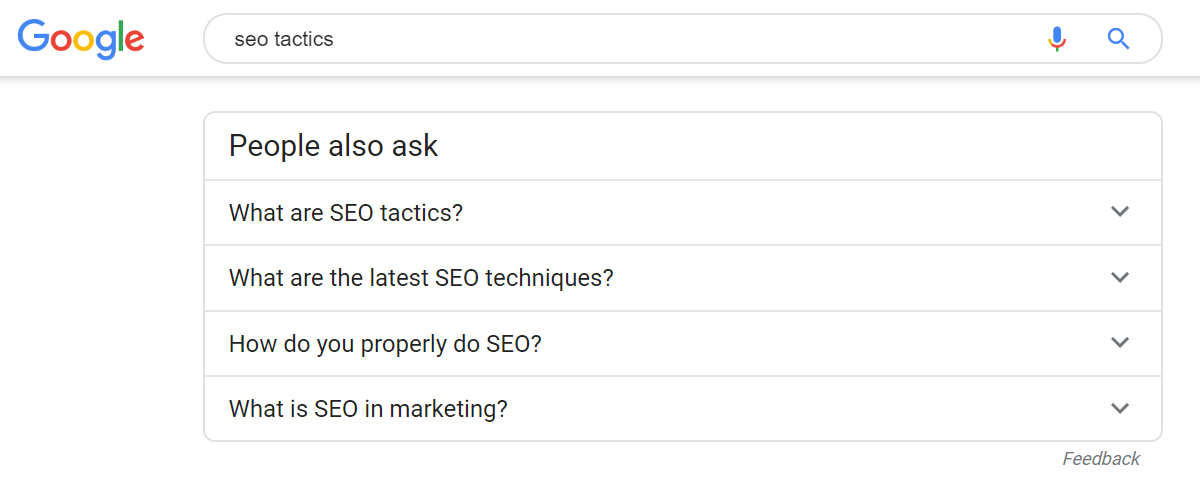
Task: Click header bar space right of search box
Action: point(1180,40)
